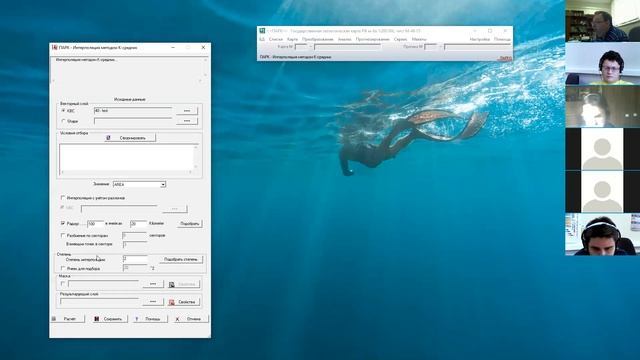
Task: Select the Shape vector layer radio button
Action: [x=63, y=121]
